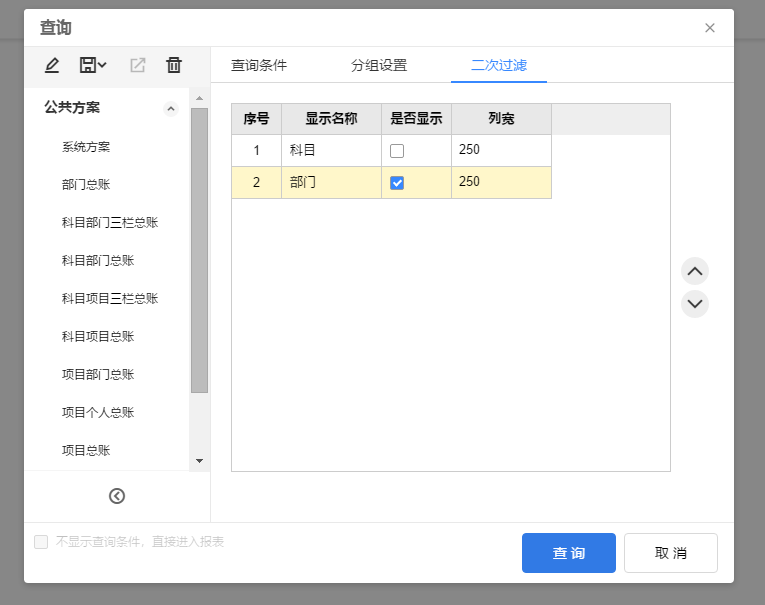765x605 pixels.
Task: Switch to 查询条件 tab
Action: 259,65
